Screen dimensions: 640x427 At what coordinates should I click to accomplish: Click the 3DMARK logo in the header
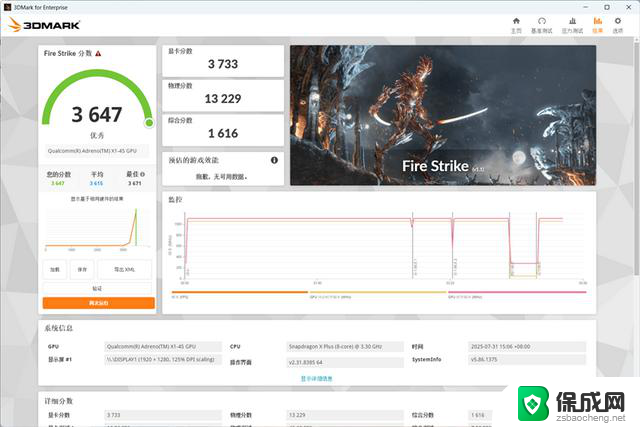tap(44, 25)
